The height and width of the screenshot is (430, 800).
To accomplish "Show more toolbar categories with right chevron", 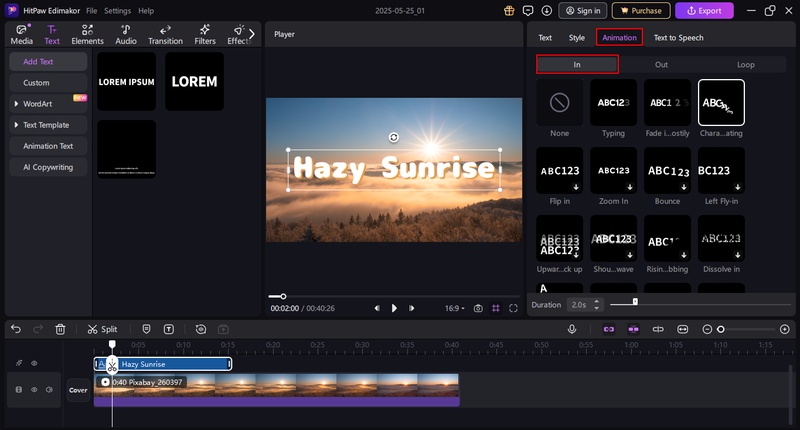I will 252,34.
